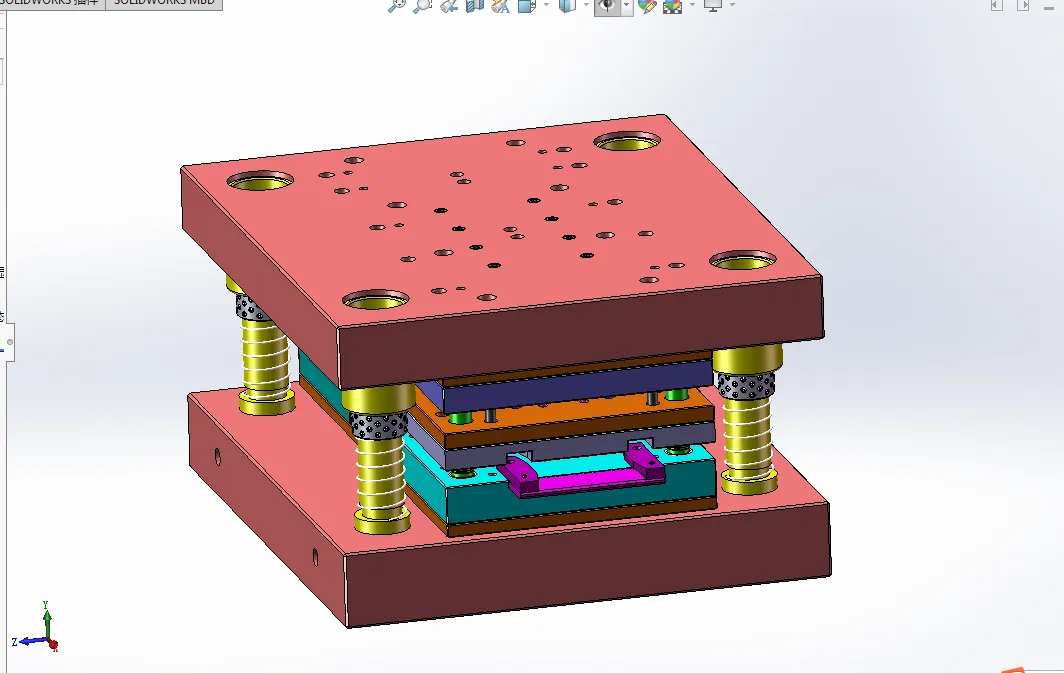
Task: Click the Edit Appearance icon
Action: (647, 5)
